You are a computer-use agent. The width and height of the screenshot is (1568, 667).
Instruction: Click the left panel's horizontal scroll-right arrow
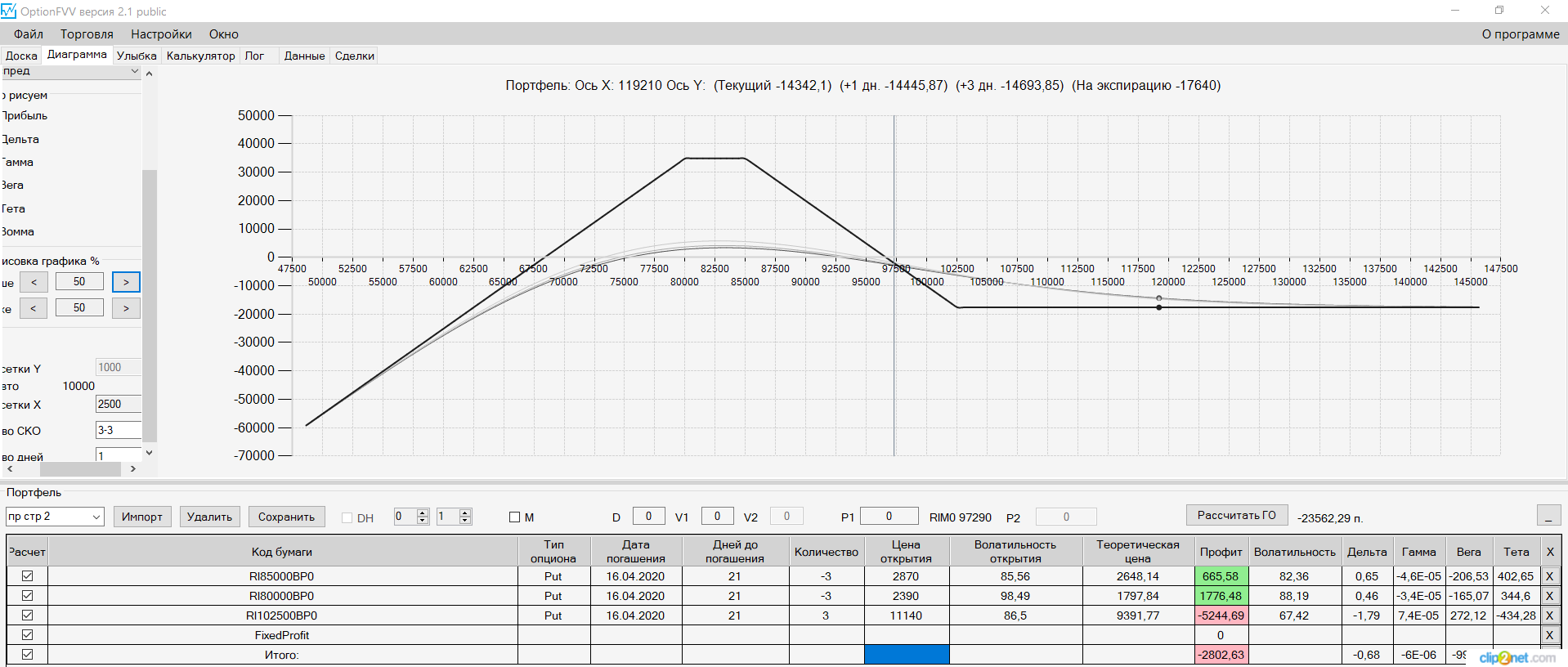pos(132,469)
